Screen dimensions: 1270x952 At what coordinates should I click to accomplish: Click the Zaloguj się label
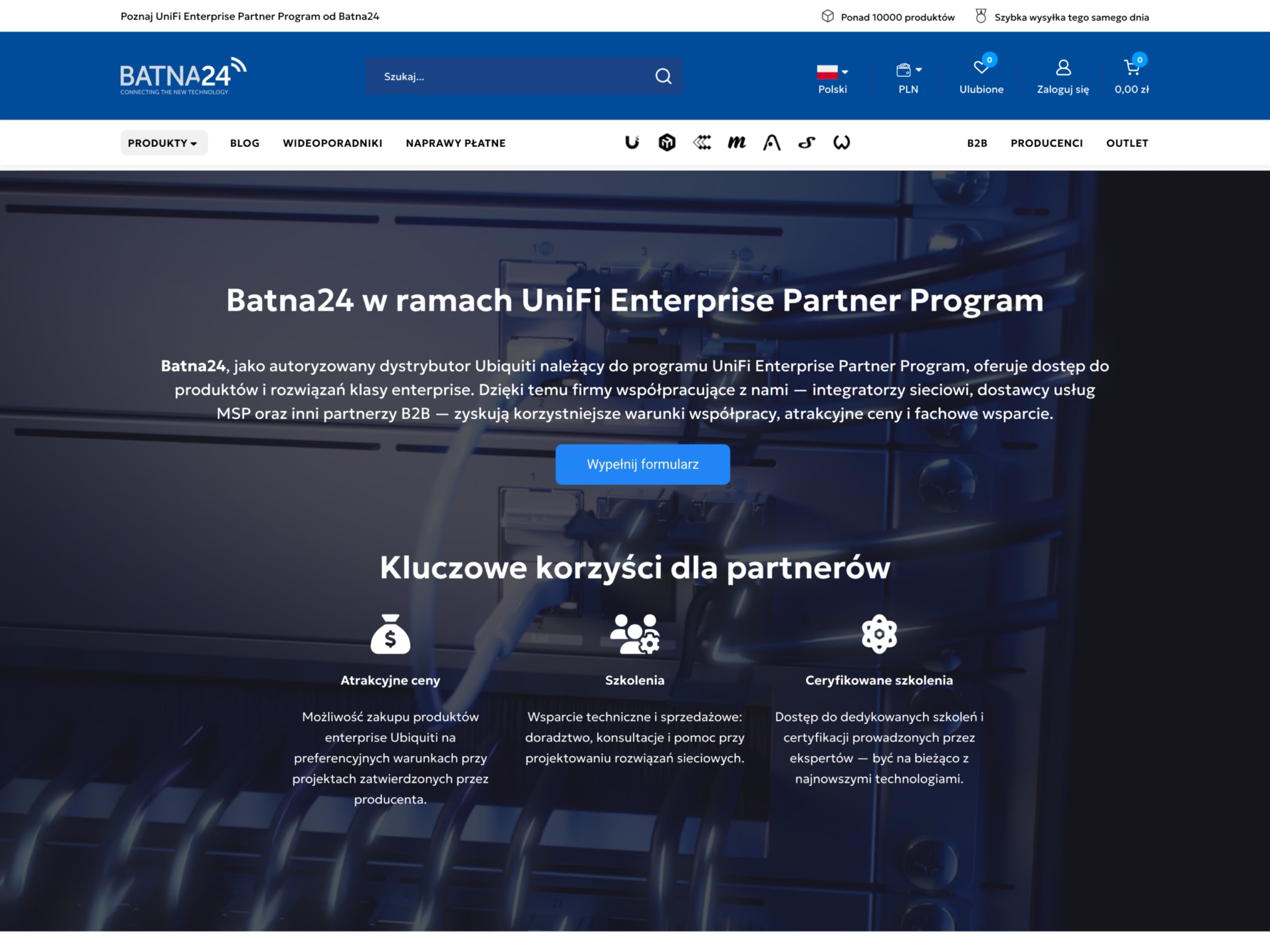(1063, 89)
